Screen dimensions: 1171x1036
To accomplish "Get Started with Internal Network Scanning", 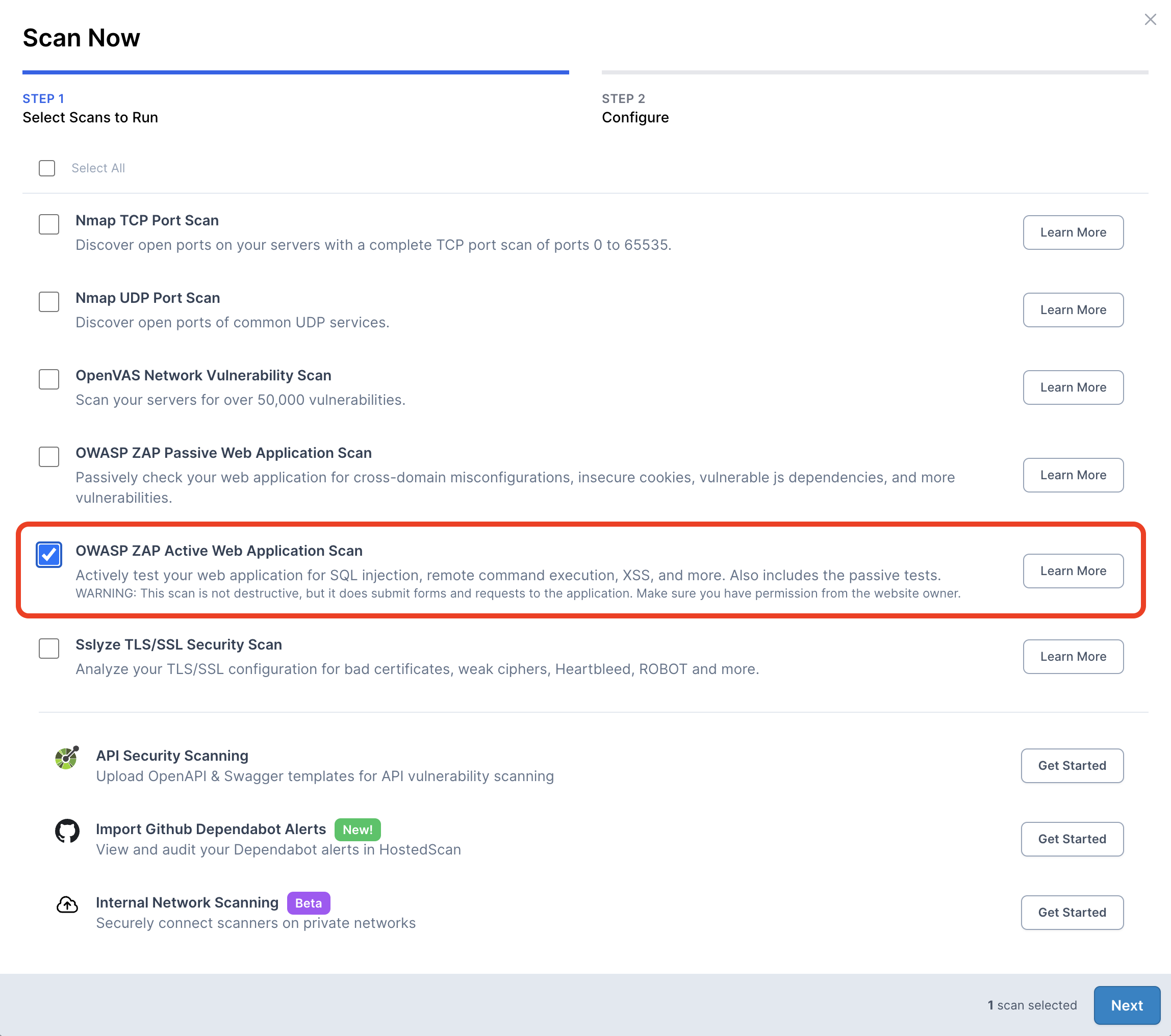I will [x=1072, y=912].
